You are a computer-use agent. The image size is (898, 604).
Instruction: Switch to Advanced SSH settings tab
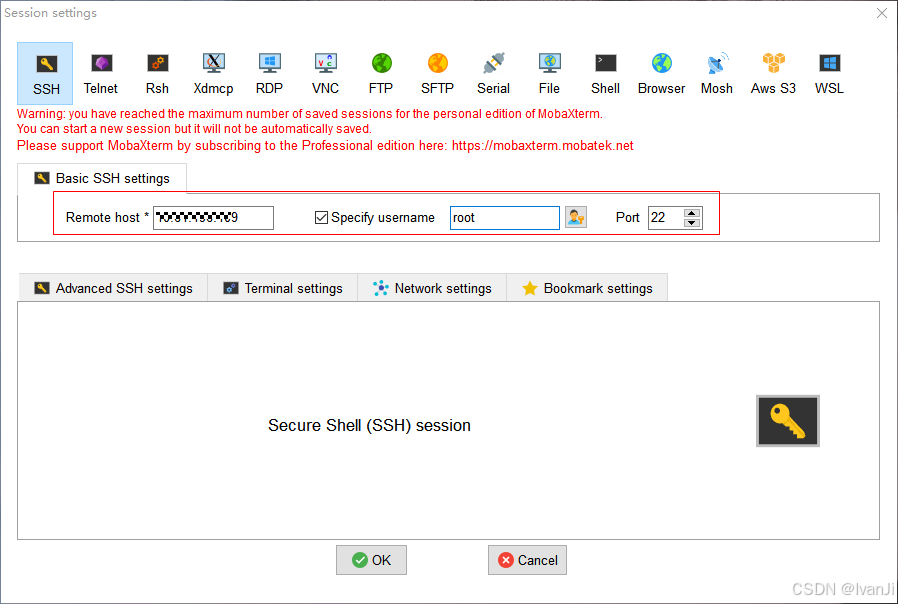click(113, 288)
